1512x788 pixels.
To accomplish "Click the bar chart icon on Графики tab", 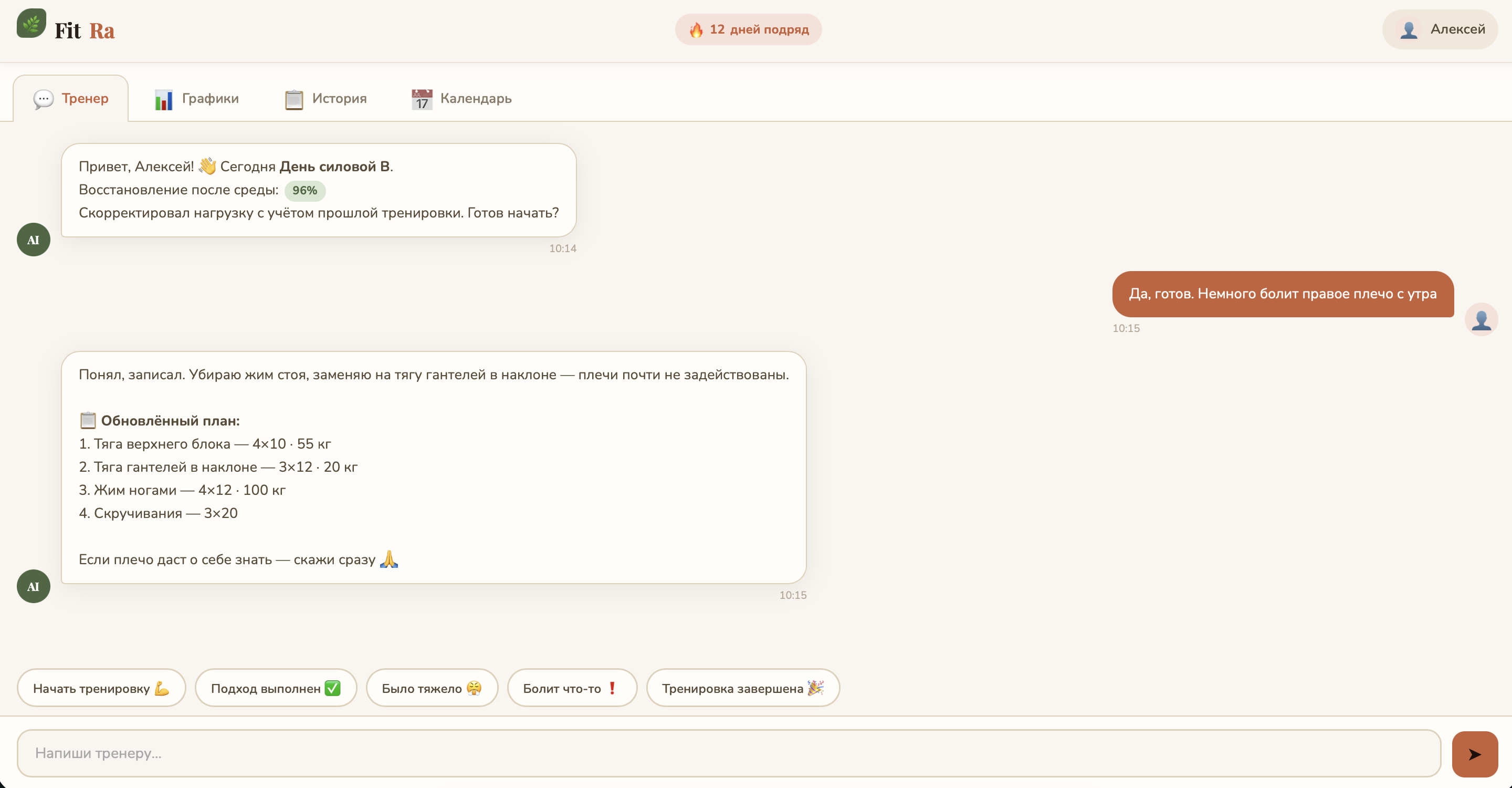I will tap(164, 99).
